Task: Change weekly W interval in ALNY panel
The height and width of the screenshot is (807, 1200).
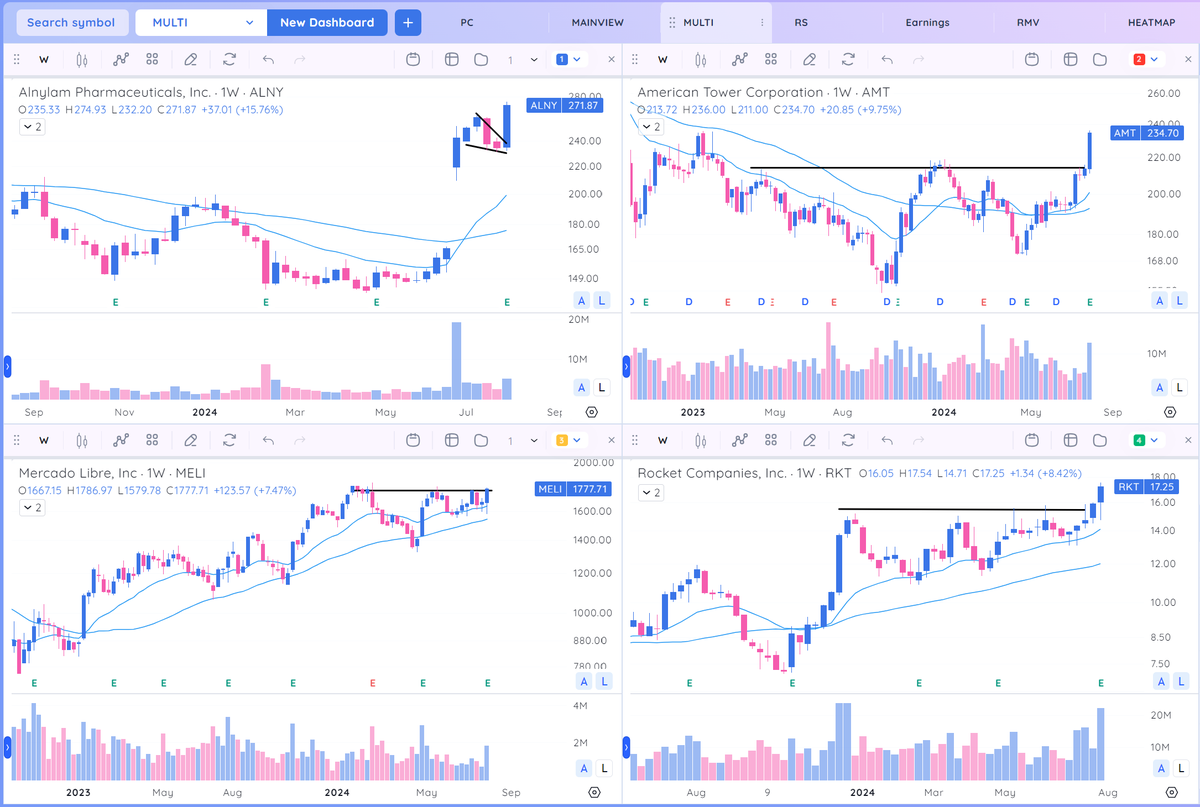Action: 43,60
